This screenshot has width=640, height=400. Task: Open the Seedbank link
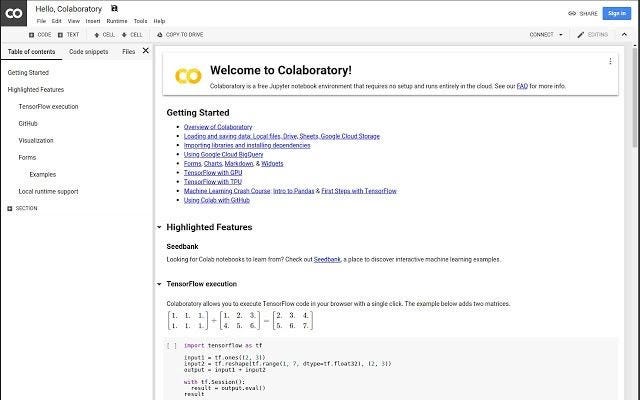327,260
